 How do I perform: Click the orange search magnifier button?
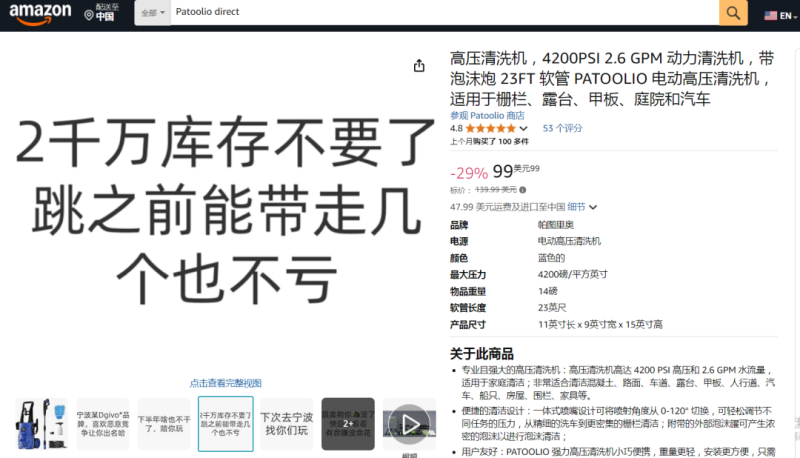coord(733,13)
